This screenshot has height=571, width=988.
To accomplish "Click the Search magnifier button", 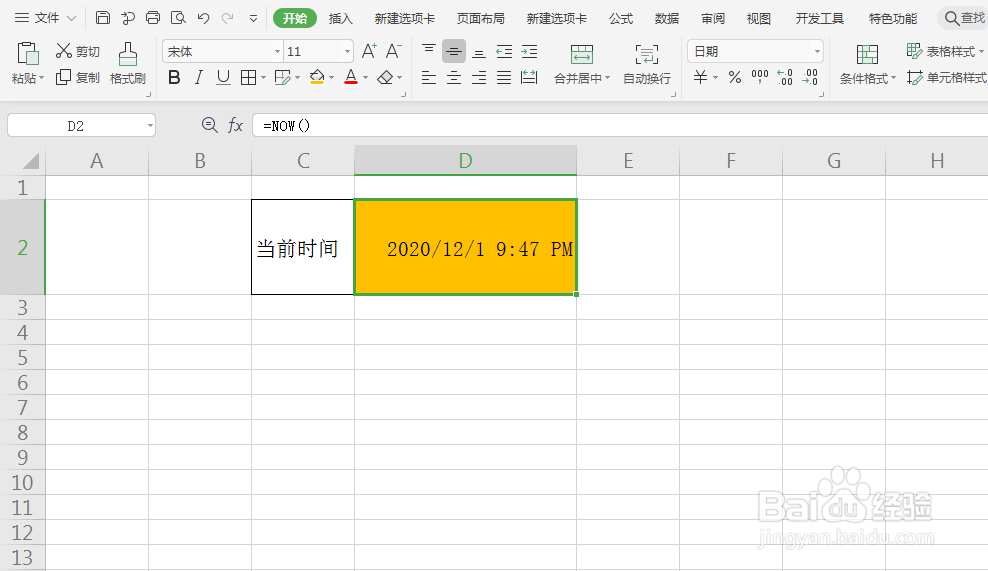I will (963, 18).
